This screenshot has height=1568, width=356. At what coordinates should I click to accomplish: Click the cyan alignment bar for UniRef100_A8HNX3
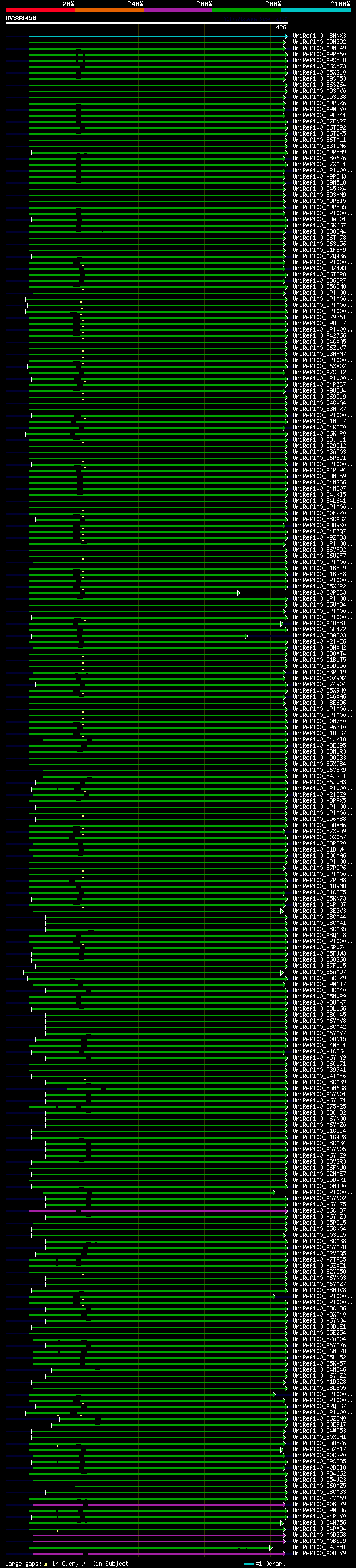(157, 36)
